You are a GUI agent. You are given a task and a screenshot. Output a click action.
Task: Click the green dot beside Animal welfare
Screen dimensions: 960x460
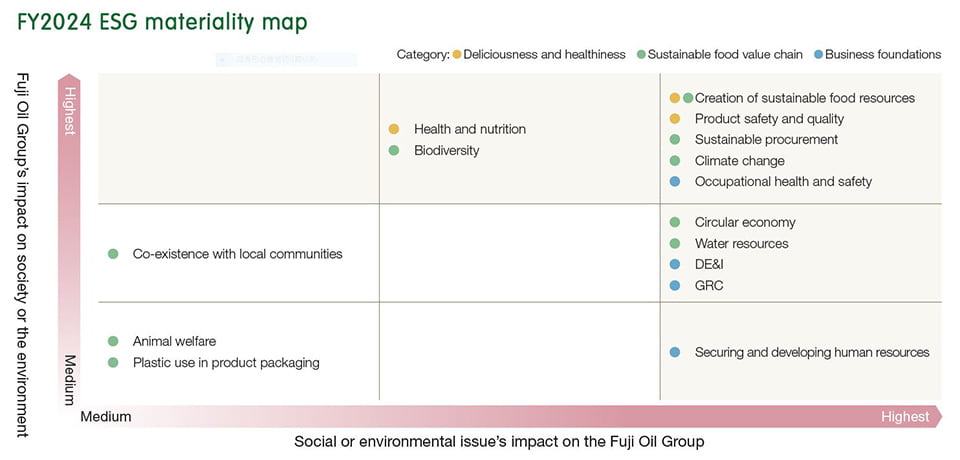coord(113,341)
